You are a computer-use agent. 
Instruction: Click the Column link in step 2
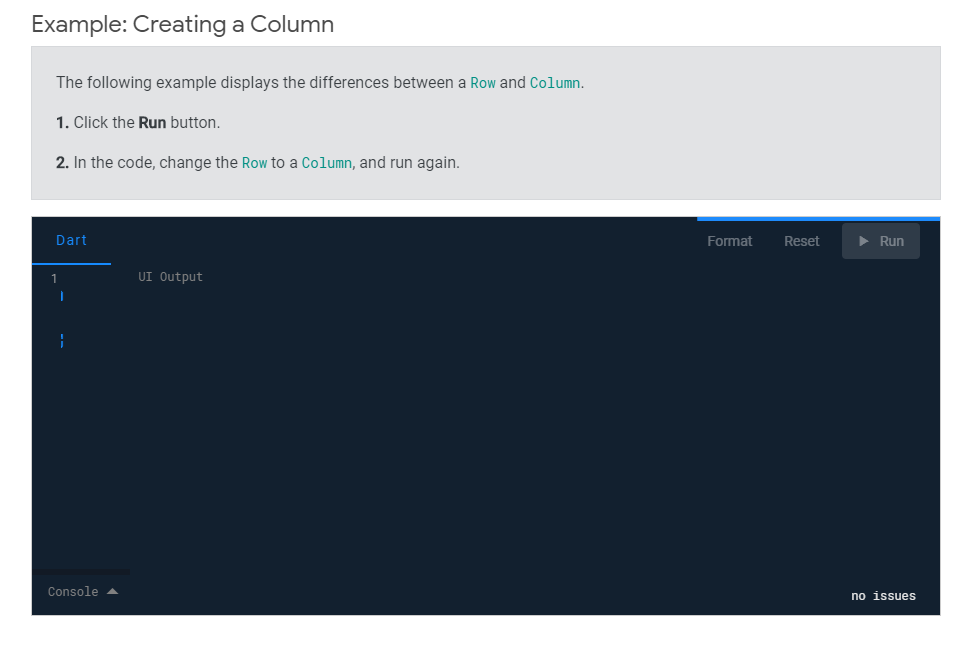(x=326, y=163)
